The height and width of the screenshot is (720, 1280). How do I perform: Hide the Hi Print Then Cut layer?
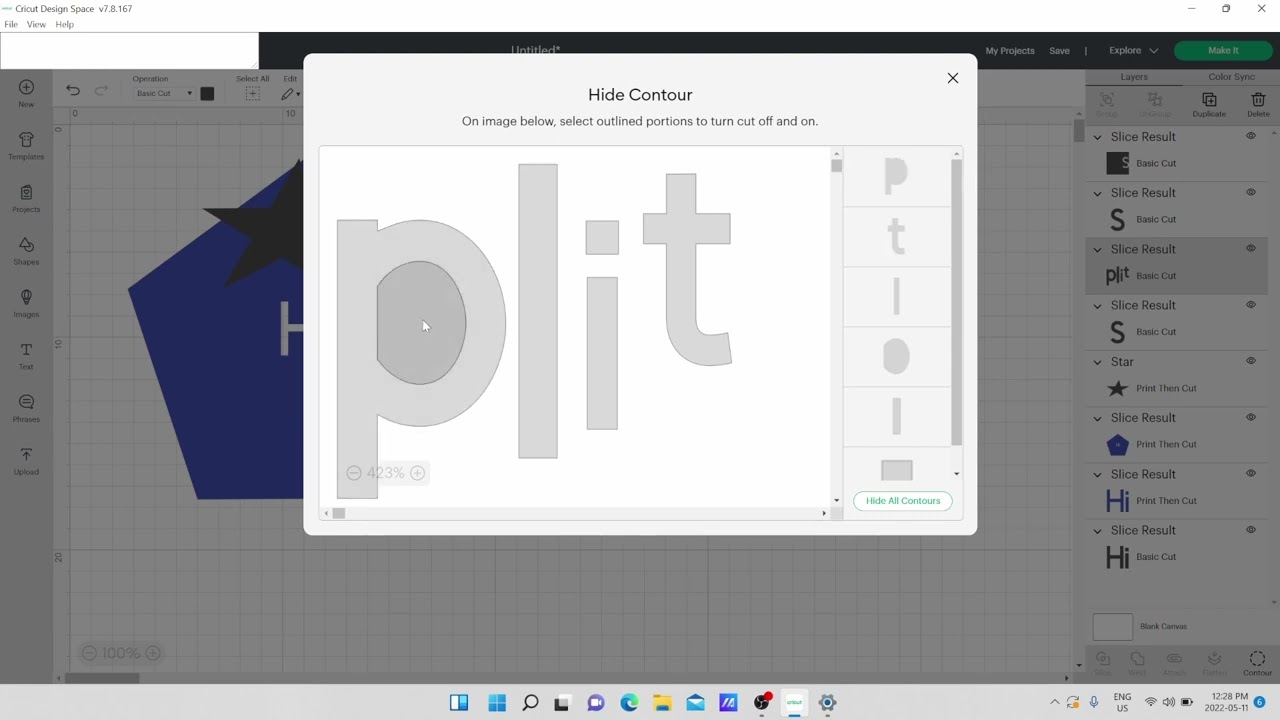click(1251, 474)
